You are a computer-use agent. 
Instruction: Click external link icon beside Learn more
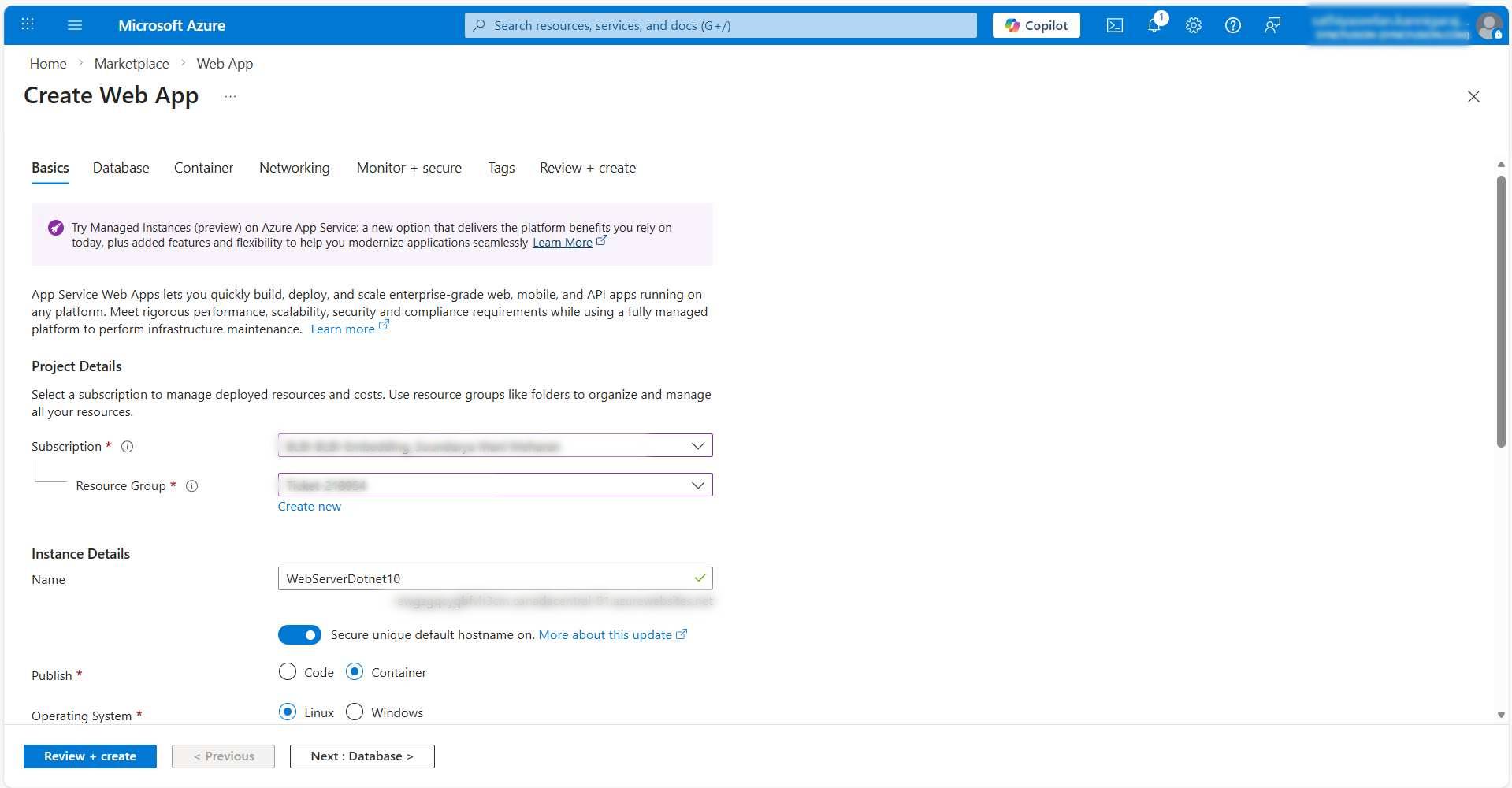coord(384,325)
